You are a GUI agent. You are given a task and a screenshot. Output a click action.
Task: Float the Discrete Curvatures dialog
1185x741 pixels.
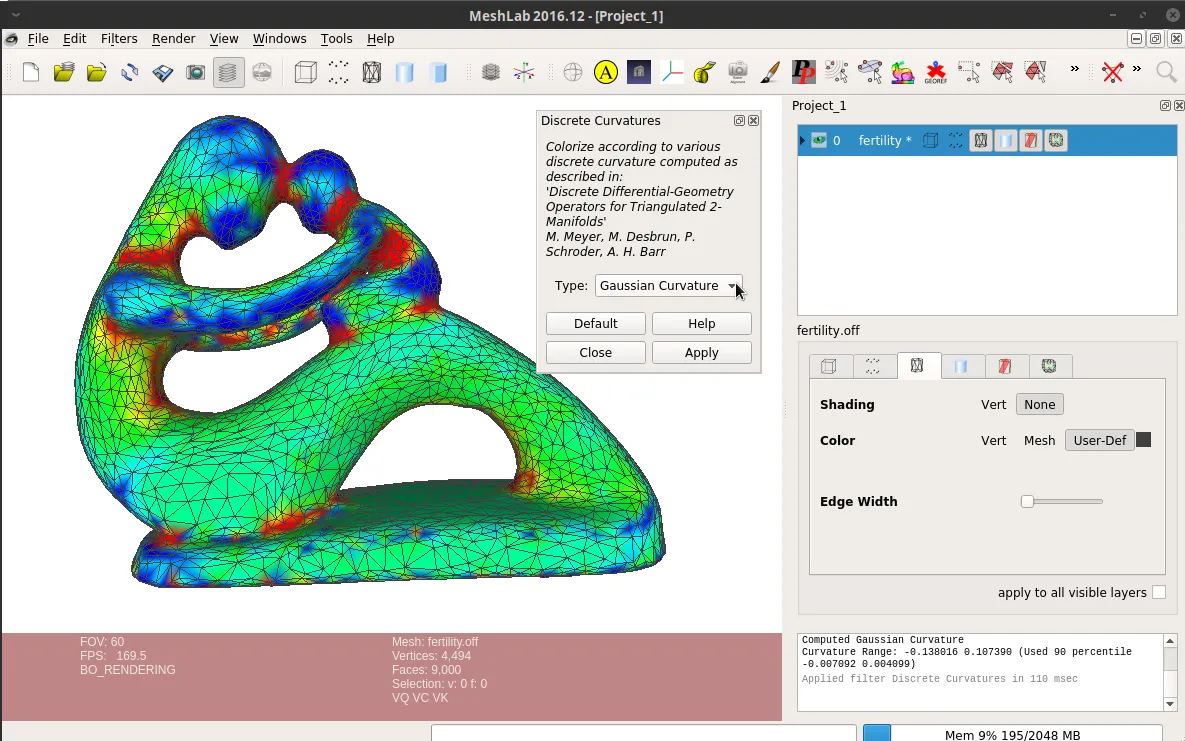point(739,121)
